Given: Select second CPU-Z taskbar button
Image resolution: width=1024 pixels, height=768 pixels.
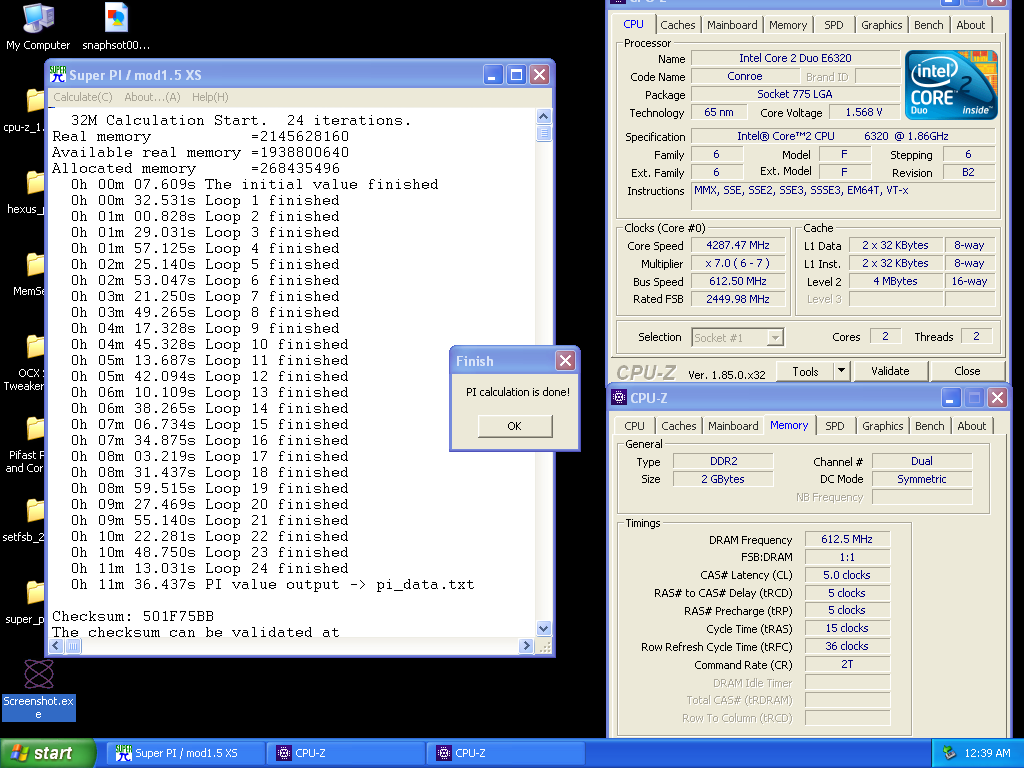Looking at the screenshot, I should point(505,753).
